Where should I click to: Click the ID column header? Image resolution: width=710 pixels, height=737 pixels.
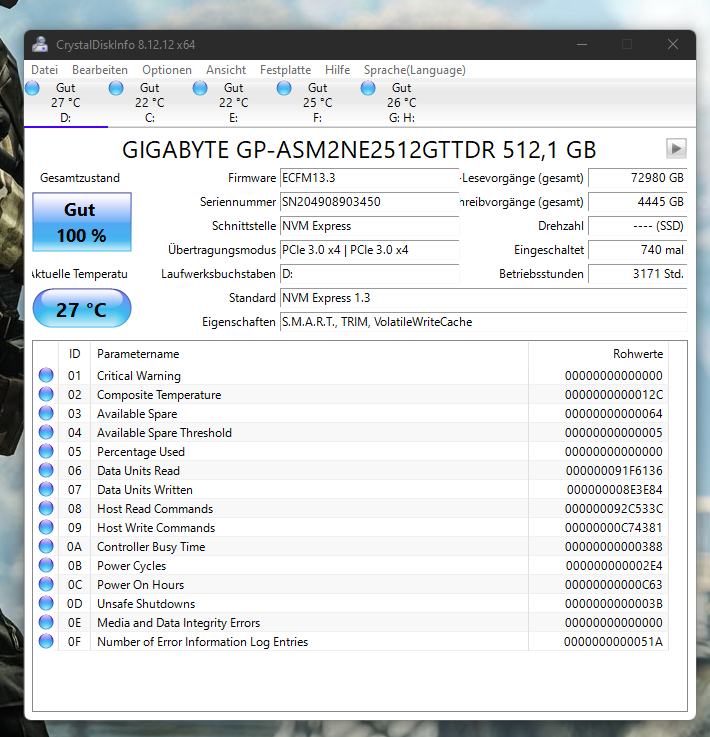(74, 354)
